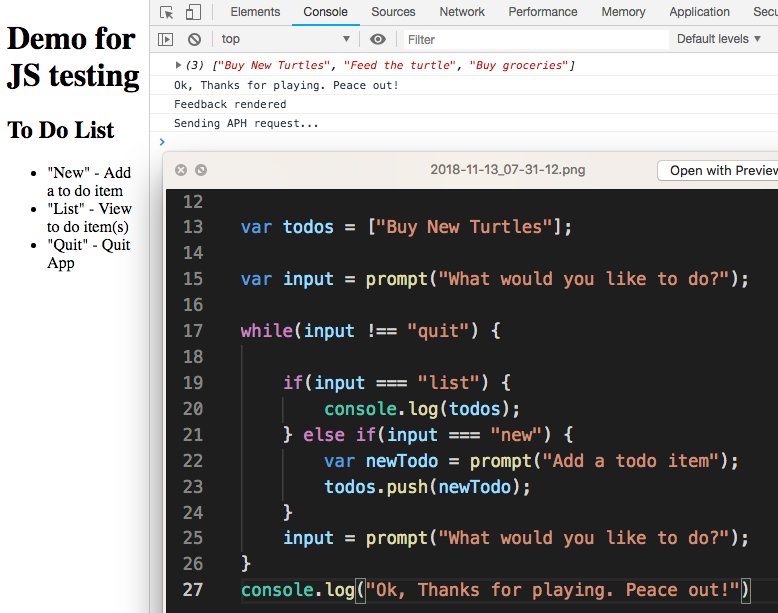Click the 'while(input !== "quit")' code line
Image resolution: width=778 pixels, height=613 pixels.
coord(370,331)
